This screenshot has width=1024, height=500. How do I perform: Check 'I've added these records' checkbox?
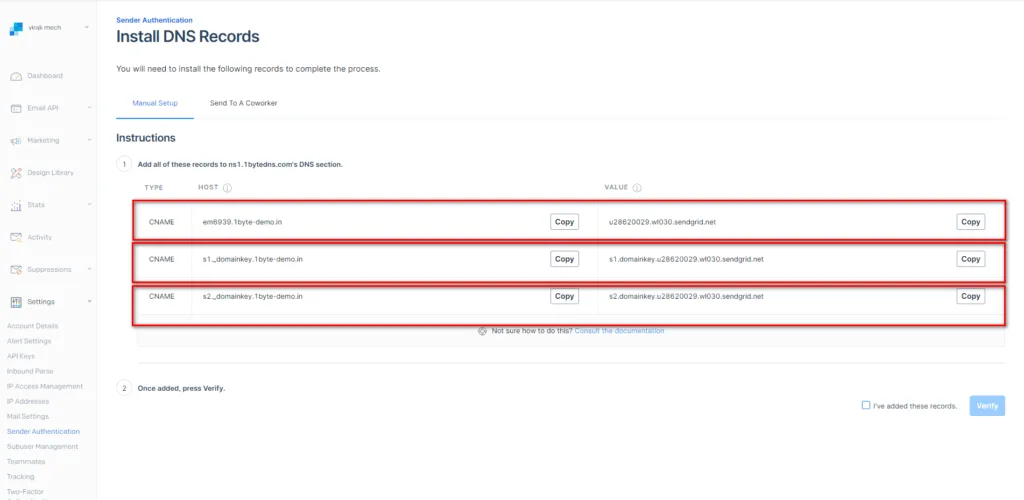coord(866,405)
